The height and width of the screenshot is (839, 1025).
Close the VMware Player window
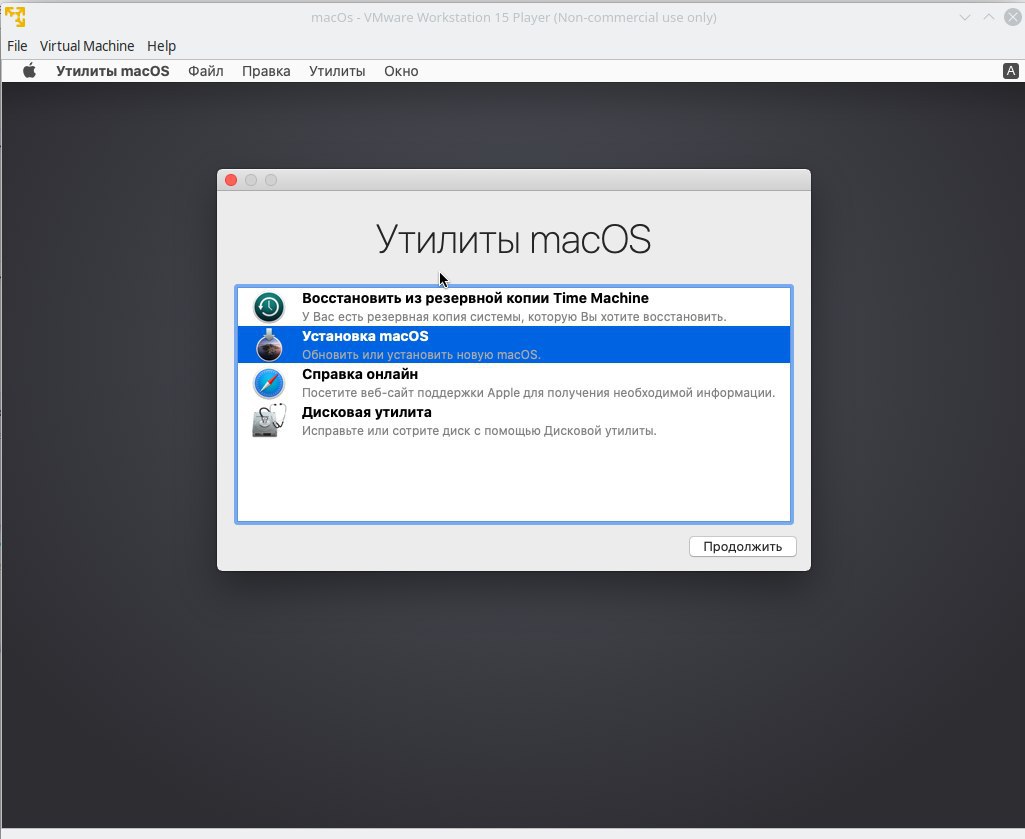click(1013, 17)
